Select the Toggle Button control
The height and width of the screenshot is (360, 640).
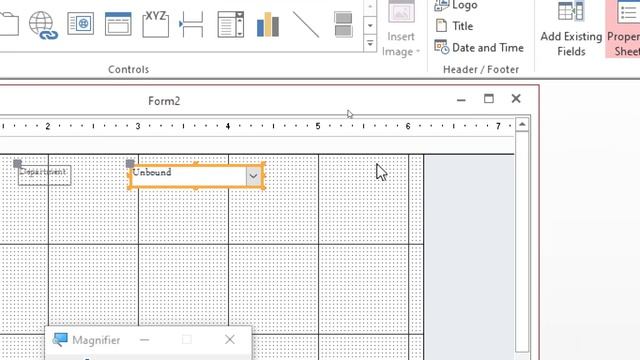[x=343, y=24]
